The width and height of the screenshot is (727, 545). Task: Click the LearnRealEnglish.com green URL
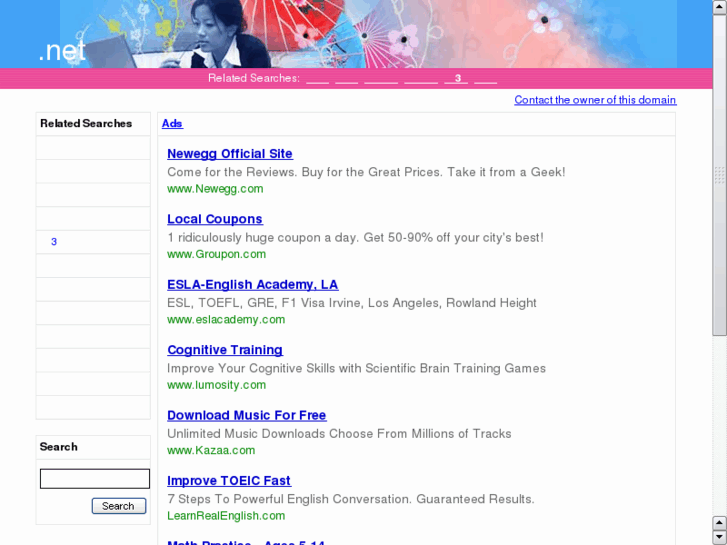[226, 516]
